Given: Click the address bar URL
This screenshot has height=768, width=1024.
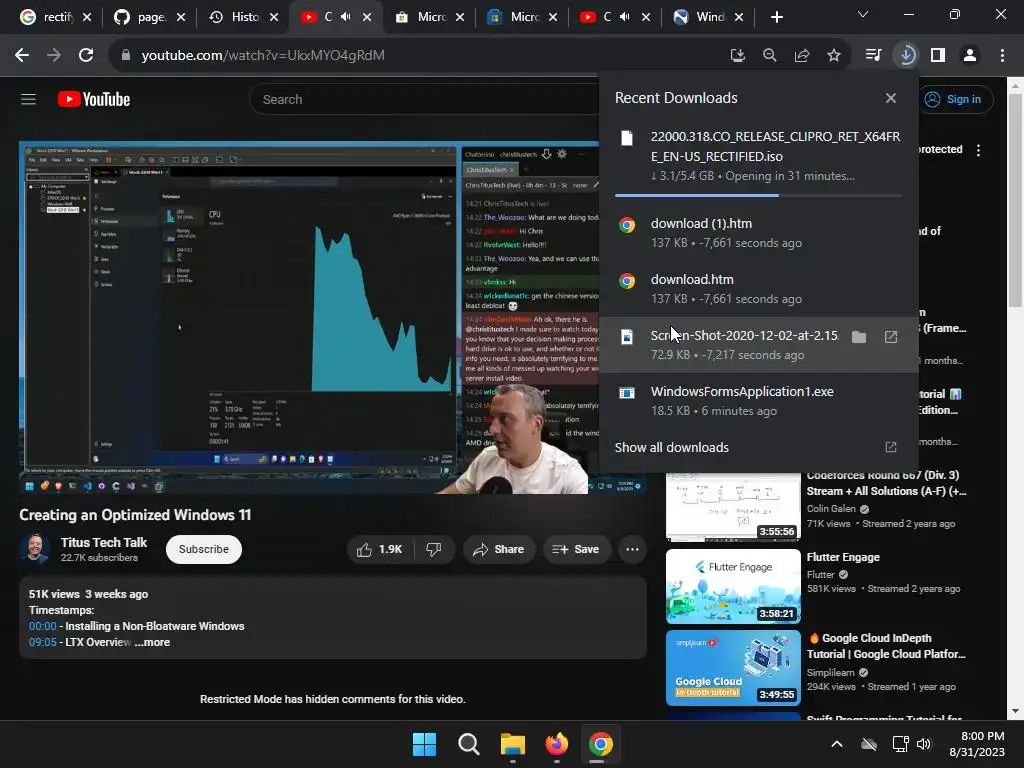Looking at the screenshot, I should (x=263, y=56).
